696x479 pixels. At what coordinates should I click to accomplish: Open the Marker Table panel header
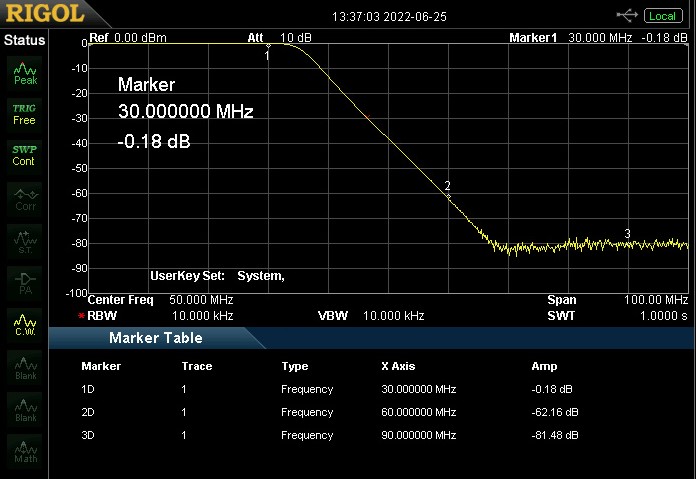pyautogui.click(x=156, y=338)
